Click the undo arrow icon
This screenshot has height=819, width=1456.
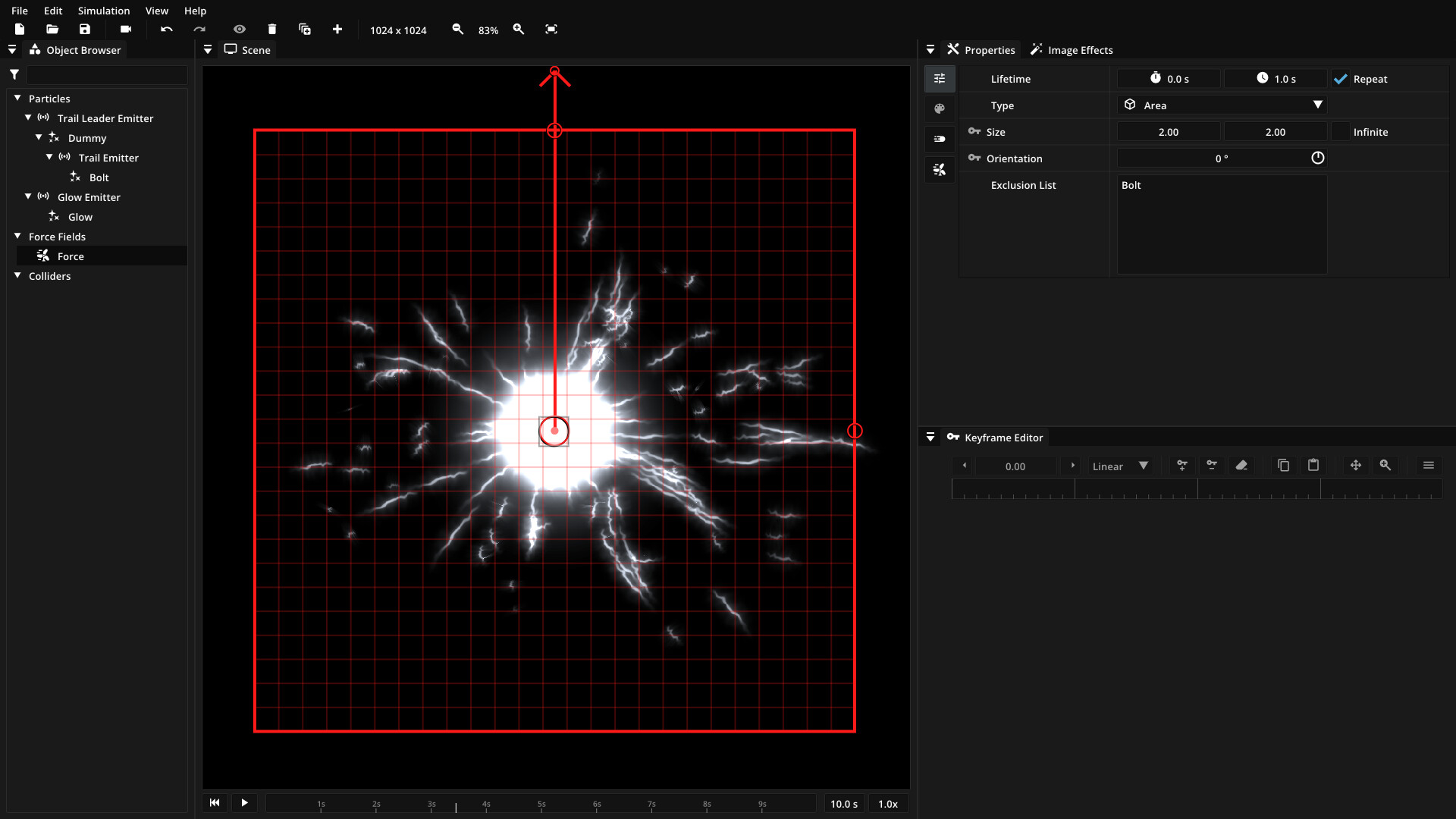coord(167,30)
